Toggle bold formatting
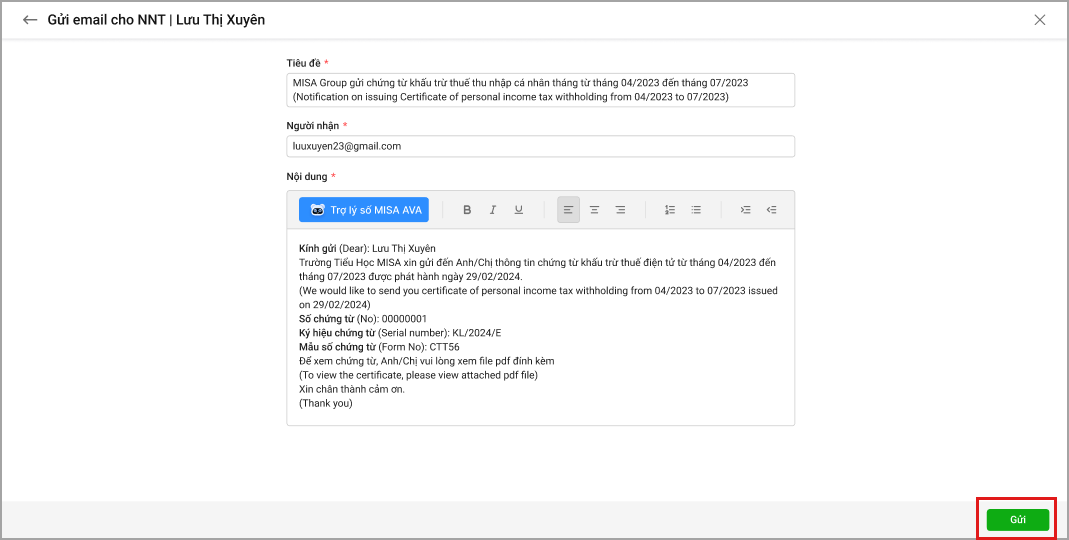The image size is (1069, 540). [x=467, y=210]
